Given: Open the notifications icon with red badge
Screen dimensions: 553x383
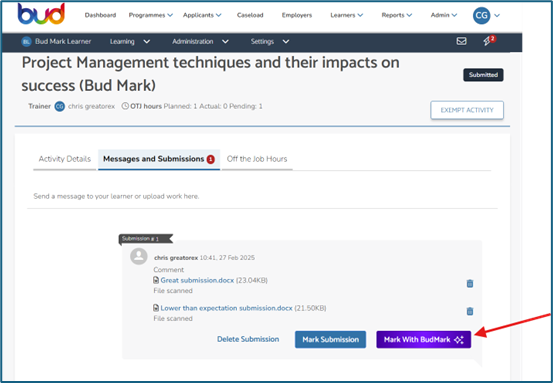Looking at the screenshot, I should click(489, 41).
